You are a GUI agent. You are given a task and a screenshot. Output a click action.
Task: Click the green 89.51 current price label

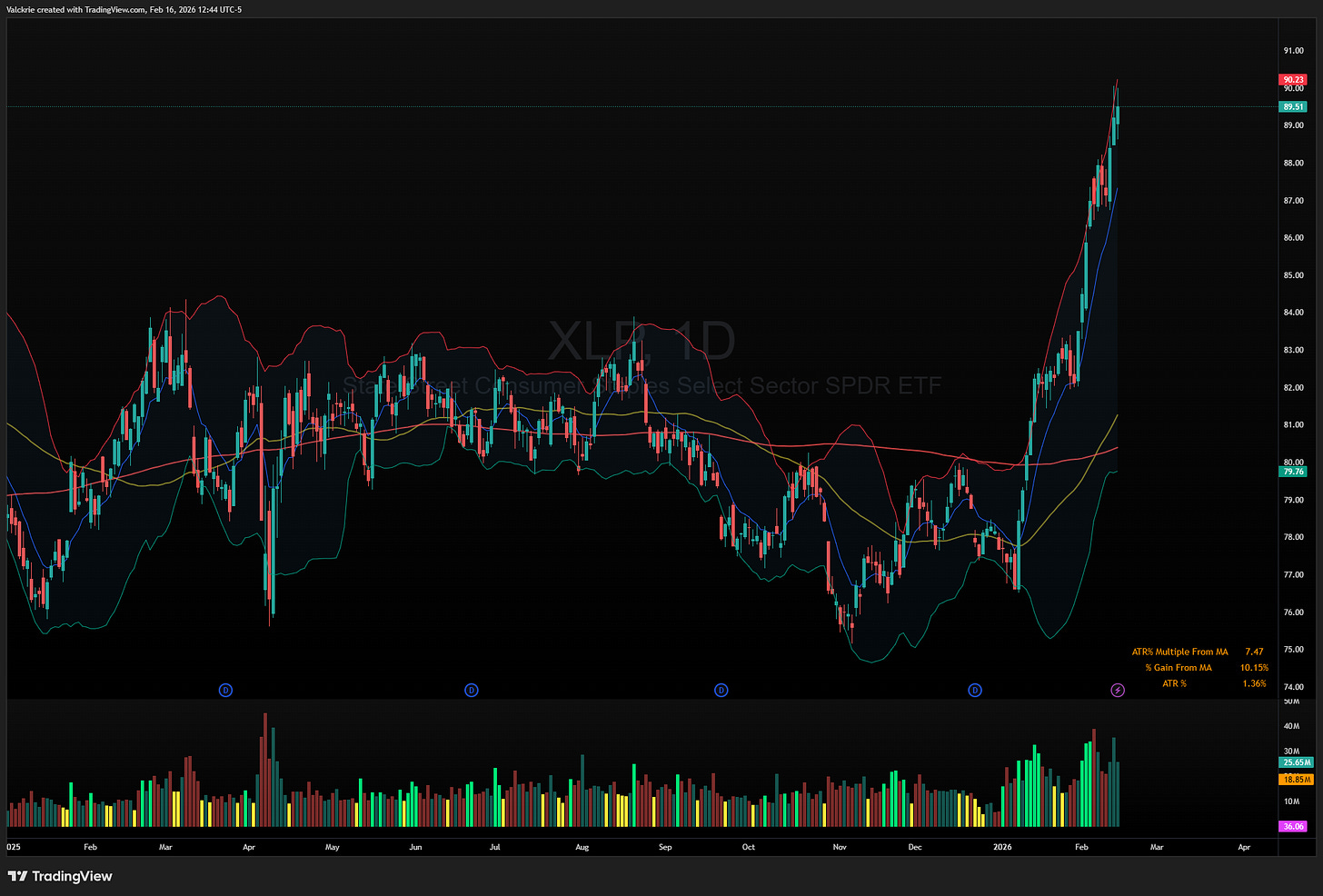point(1293,107)
